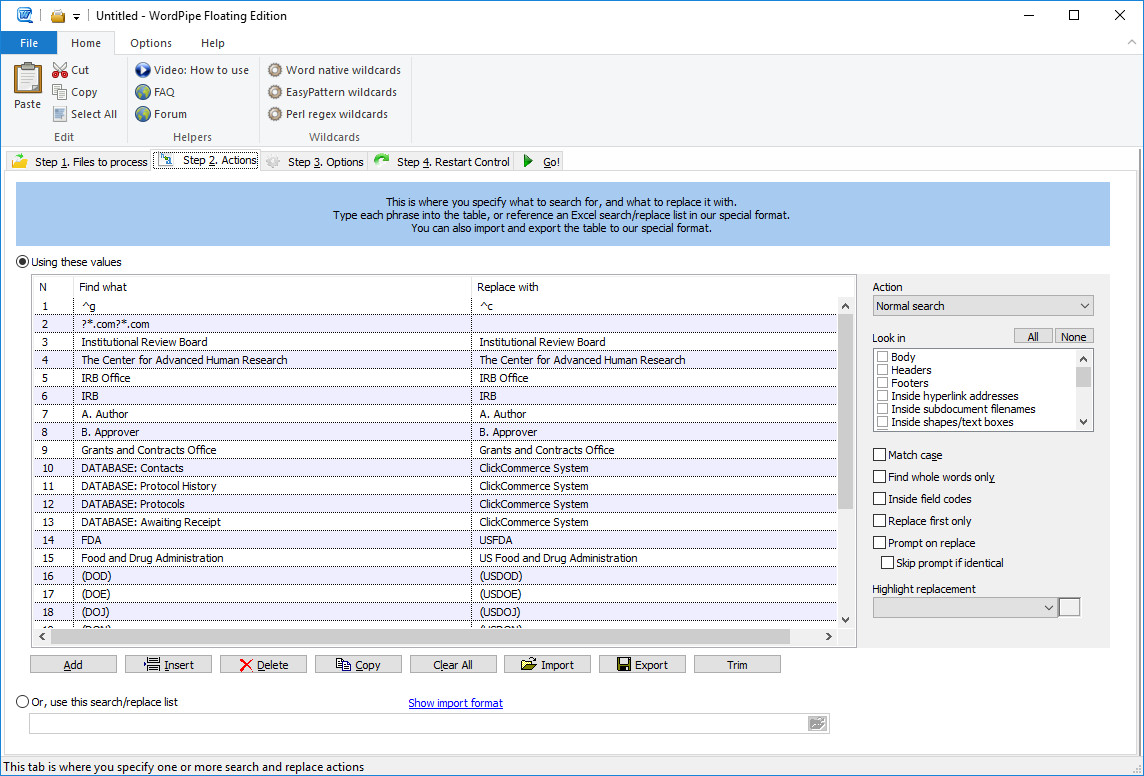
Task: Click the Go! green arrow
Action: [530, 161]
